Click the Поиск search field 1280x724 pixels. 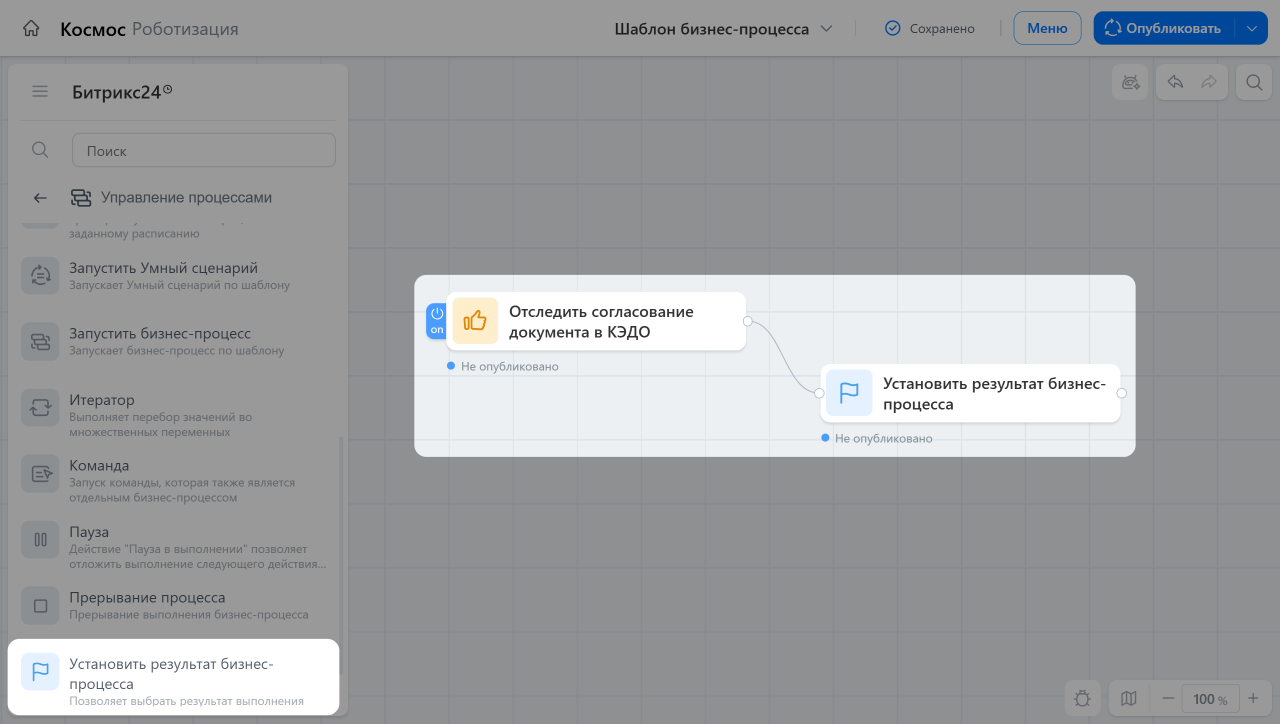point(204,150)
